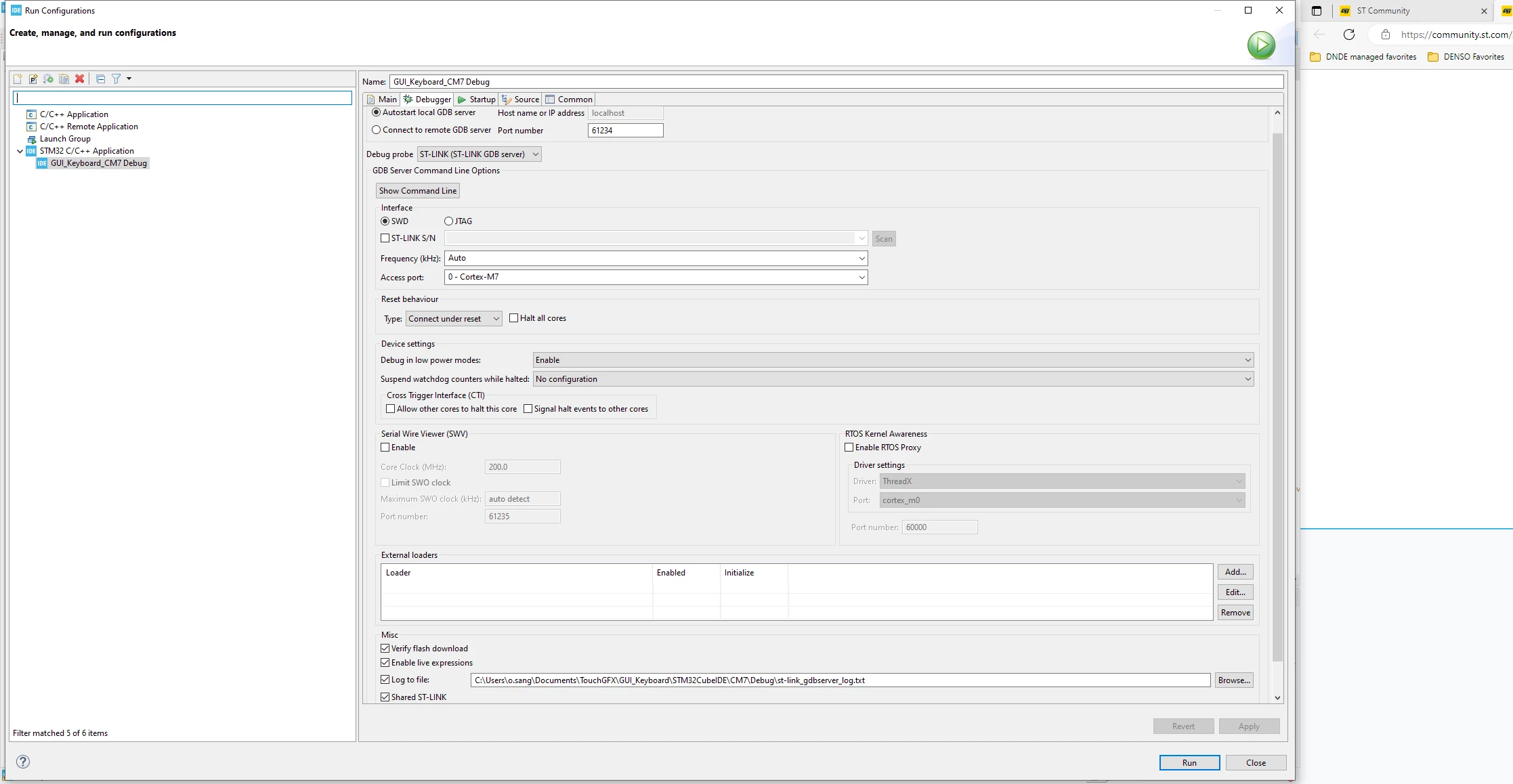Click the Close button at bottom
Image resolution: width=1513 pixels, height=784 pixels.
pyautogui.click(x=1256, y=763)
